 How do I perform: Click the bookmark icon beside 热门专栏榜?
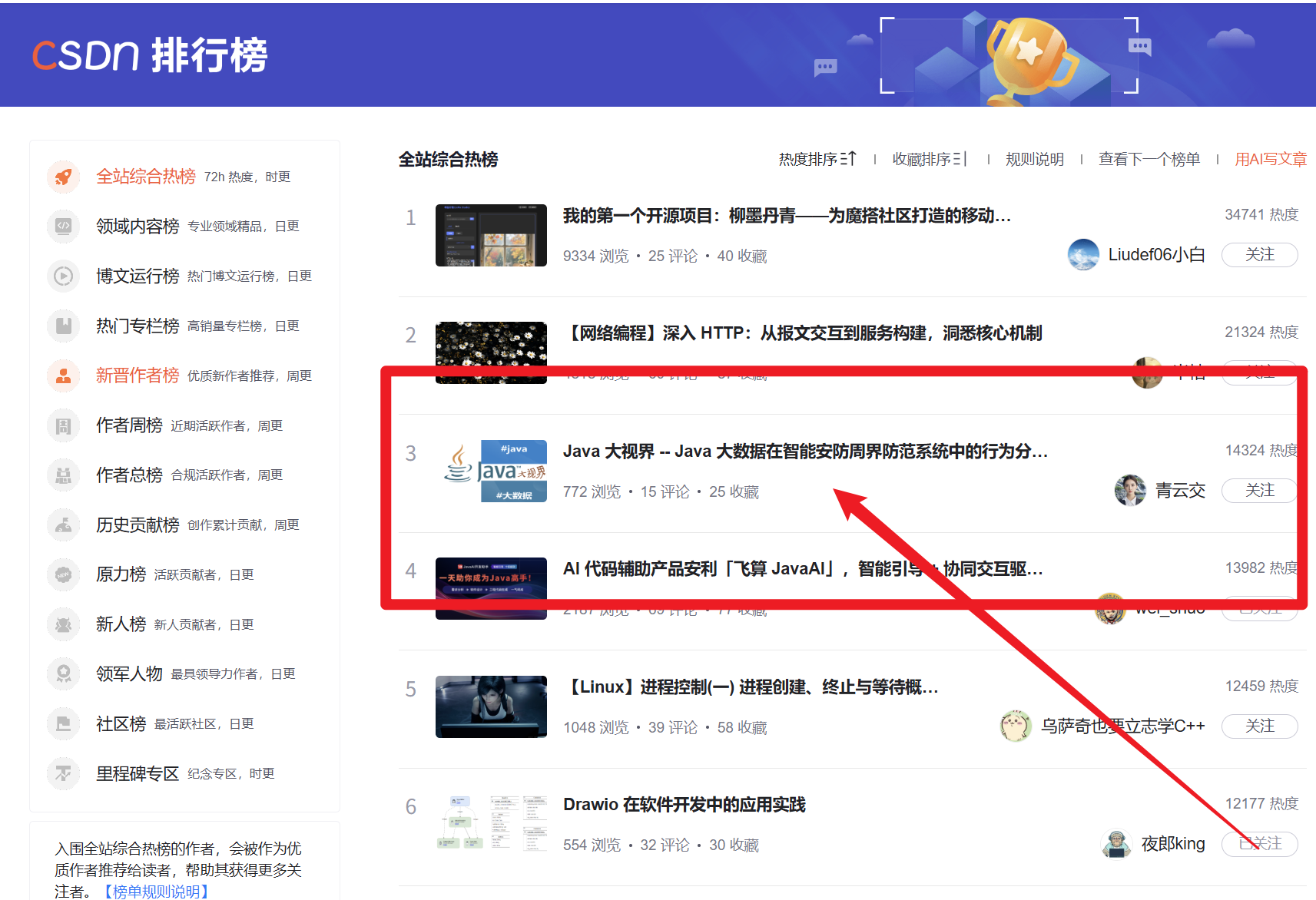click(x=64, y=326)
